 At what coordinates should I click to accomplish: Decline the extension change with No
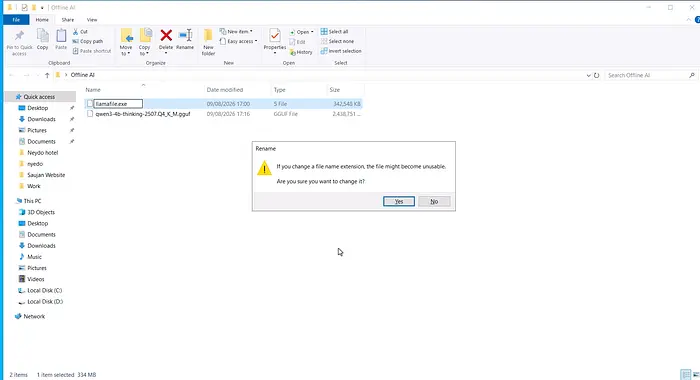tap(434, 201)
